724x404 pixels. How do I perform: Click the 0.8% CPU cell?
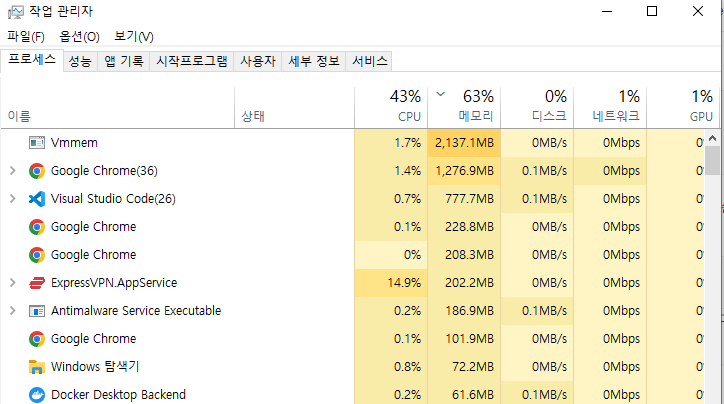391,367
